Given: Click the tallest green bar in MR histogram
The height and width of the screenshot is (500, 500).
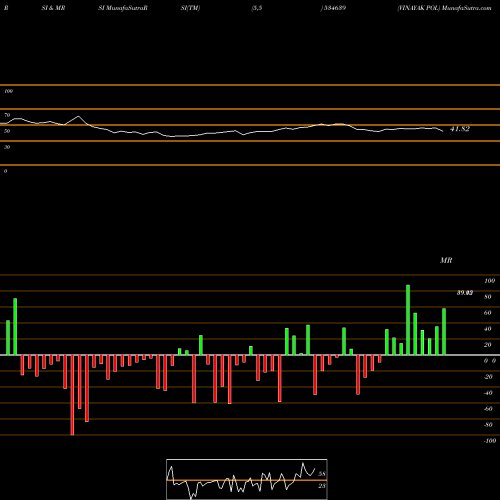Looking at the screenshot, I should tap(408, 320).
